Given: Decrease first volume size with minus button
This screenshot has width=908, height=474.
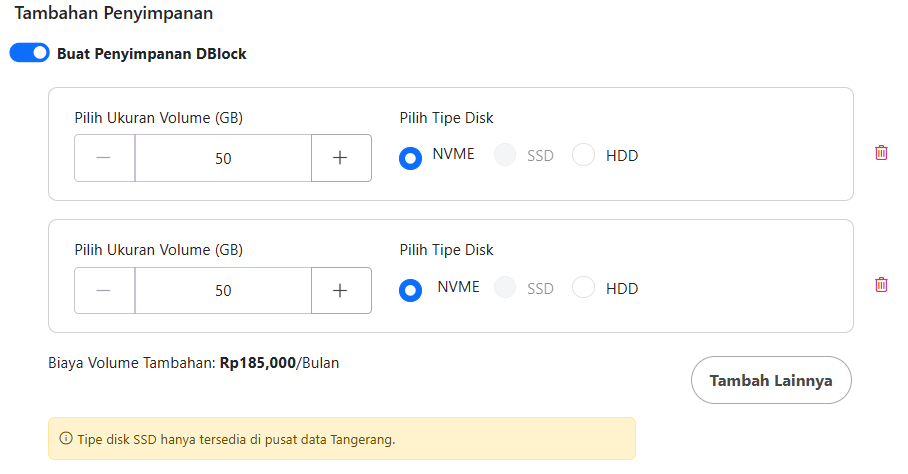Looking at the screenshot, I should [x=104, y=158].
